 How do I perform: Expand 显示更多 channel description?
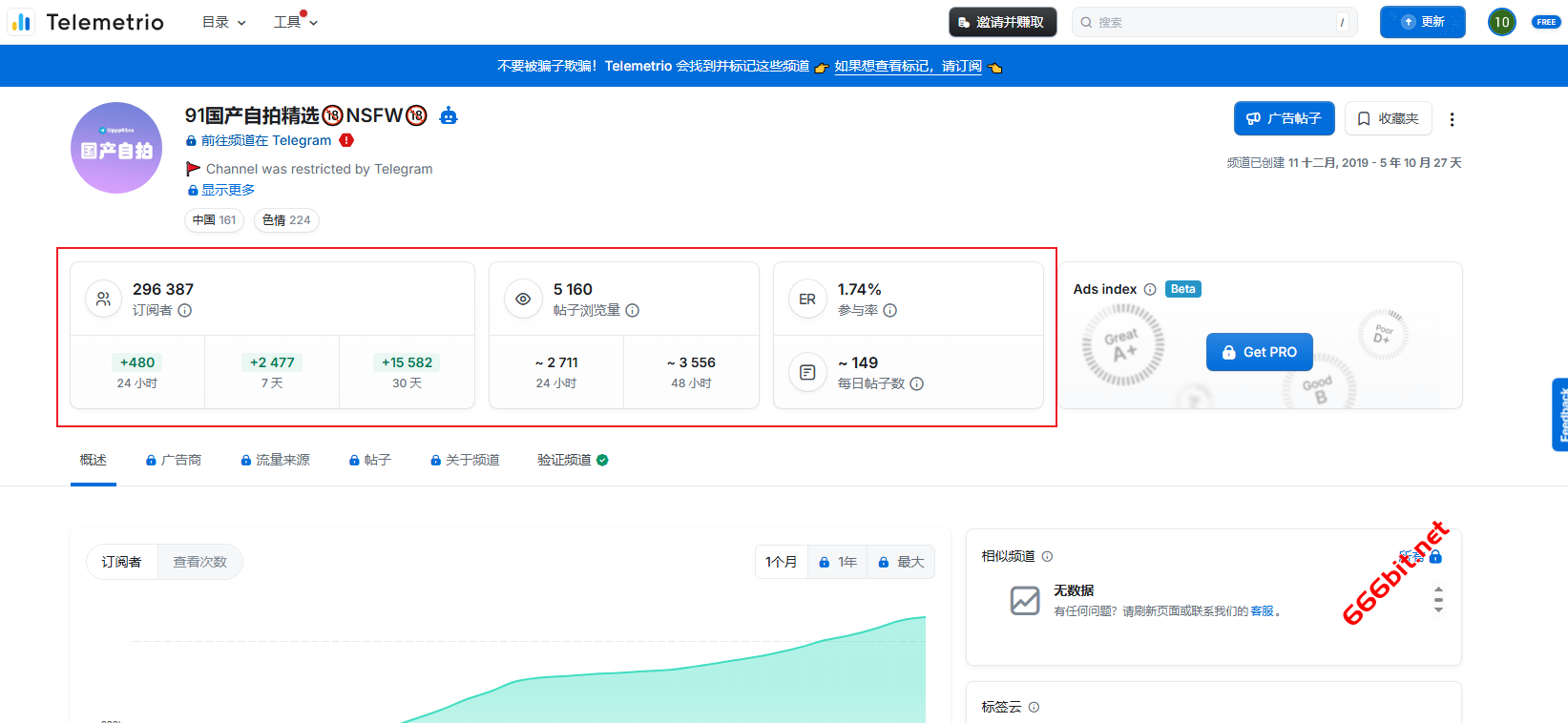click(227, 190)
